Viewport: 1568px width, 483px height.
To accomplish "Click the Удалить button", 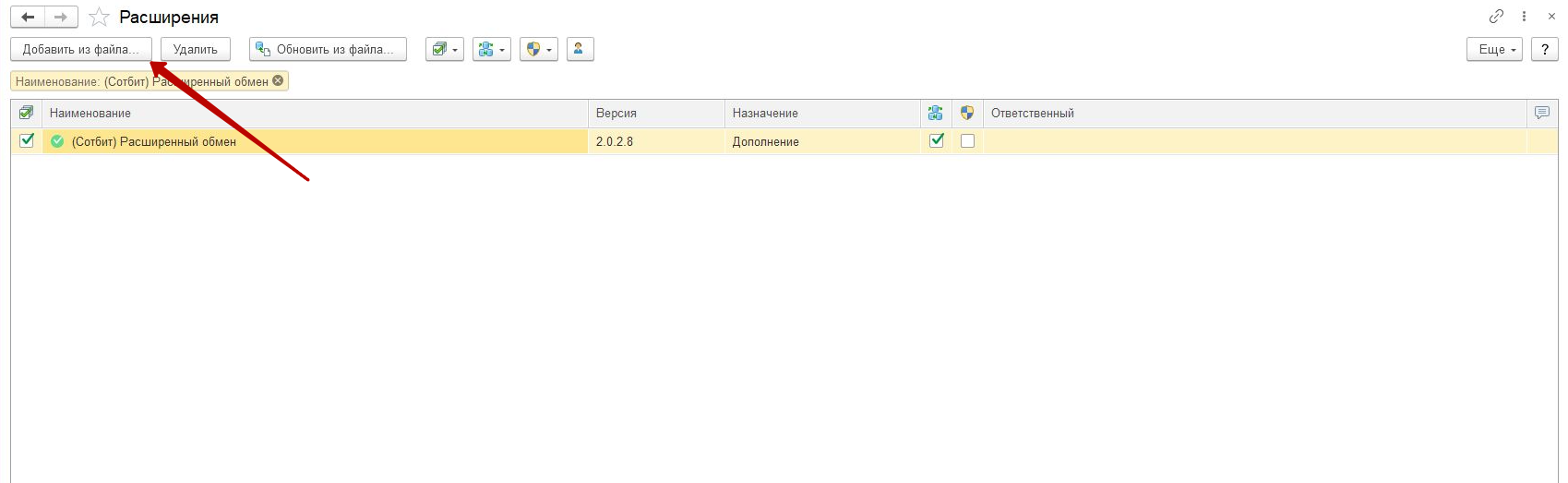I will coord(195,49).
